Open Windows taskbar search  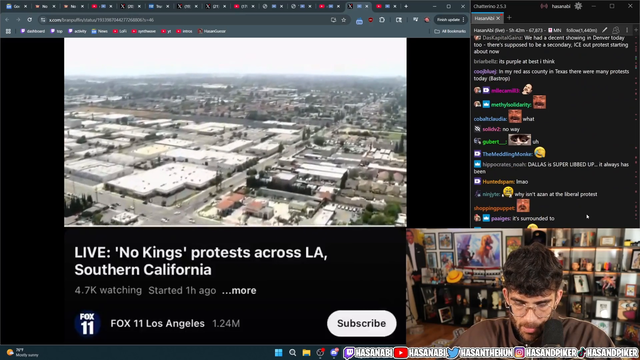coord(293,353)
